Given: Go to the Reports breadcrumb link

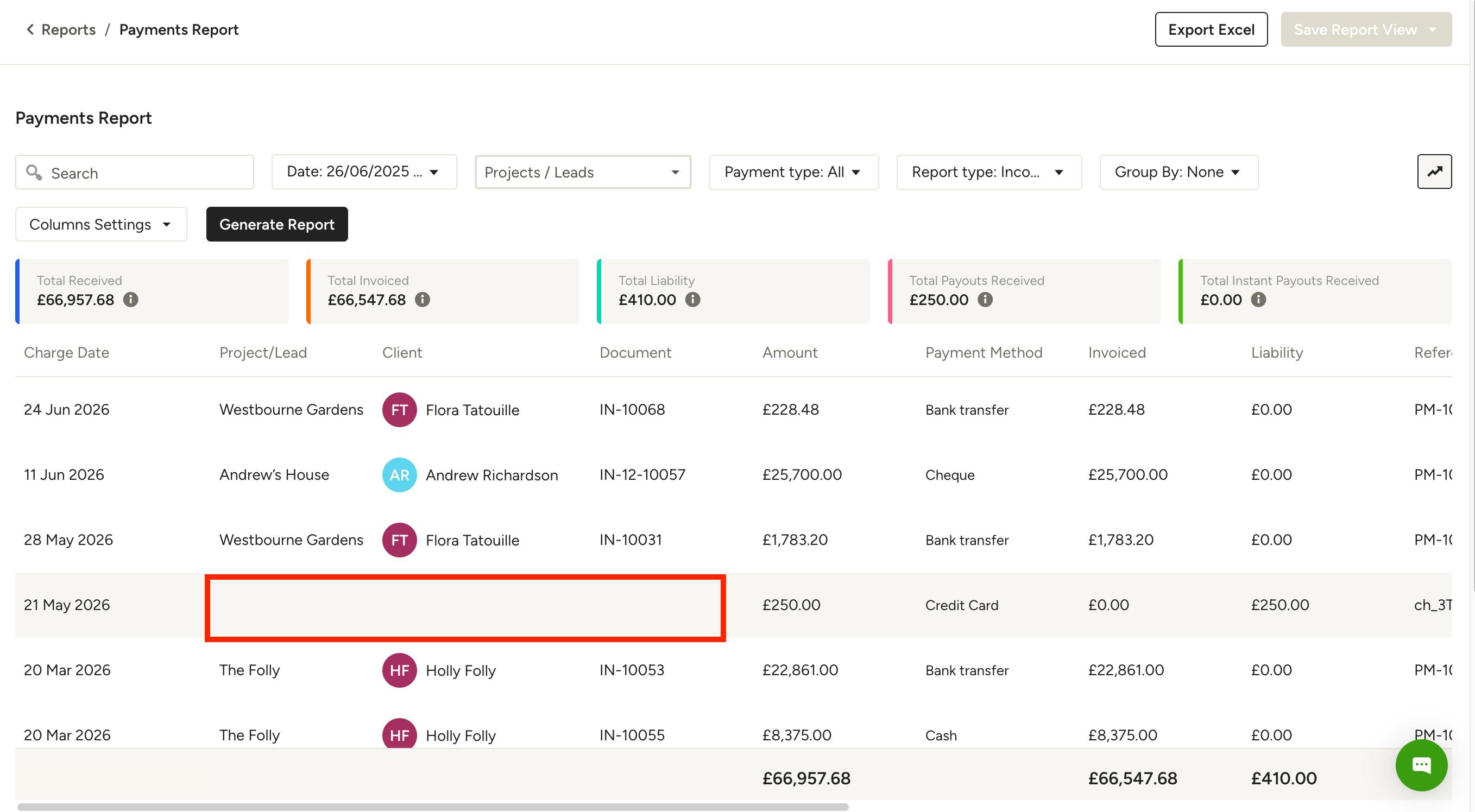Looking at the screenshot, I should (68, 29).
